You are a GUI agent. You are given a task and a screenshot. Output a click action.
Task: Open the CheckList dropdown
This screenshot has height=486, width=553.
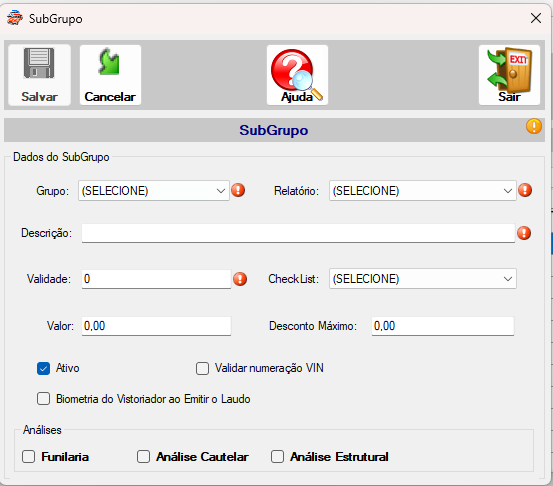(423, 279)
